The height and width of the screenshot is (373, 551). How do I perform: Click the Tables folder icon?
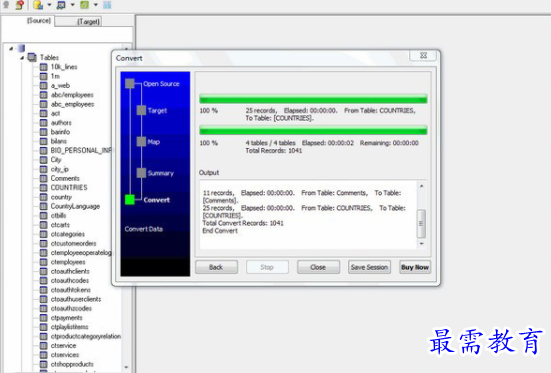point(32,57)
